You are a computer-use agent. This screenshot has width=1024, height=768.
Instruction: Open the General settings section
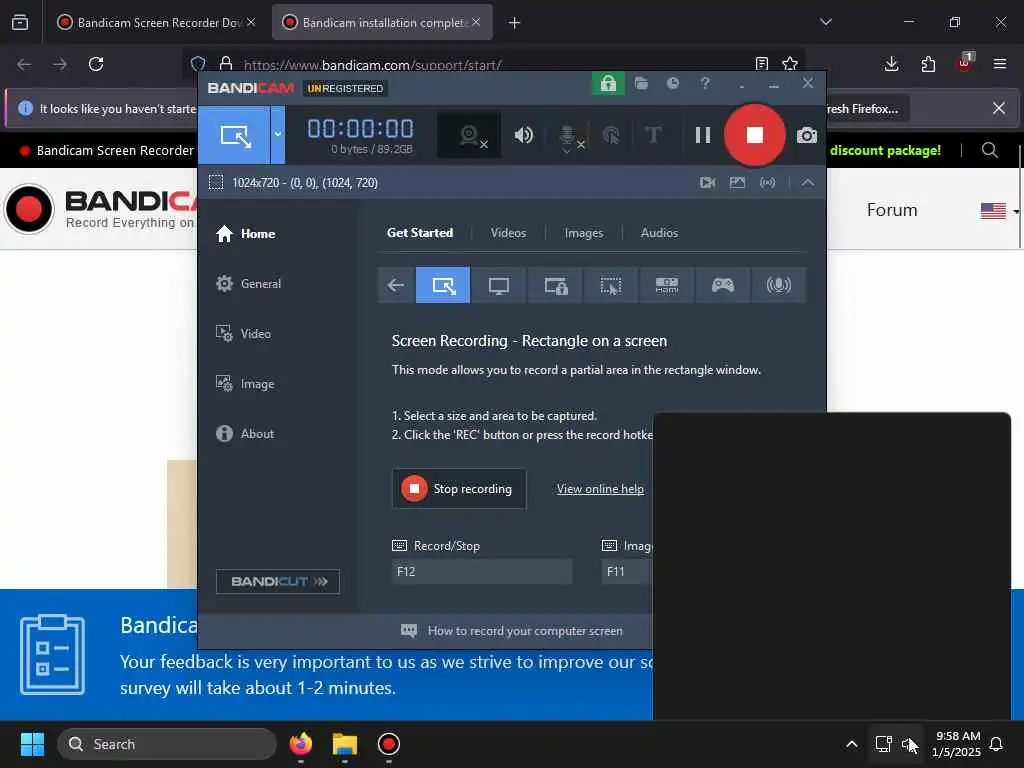[248, 284]
